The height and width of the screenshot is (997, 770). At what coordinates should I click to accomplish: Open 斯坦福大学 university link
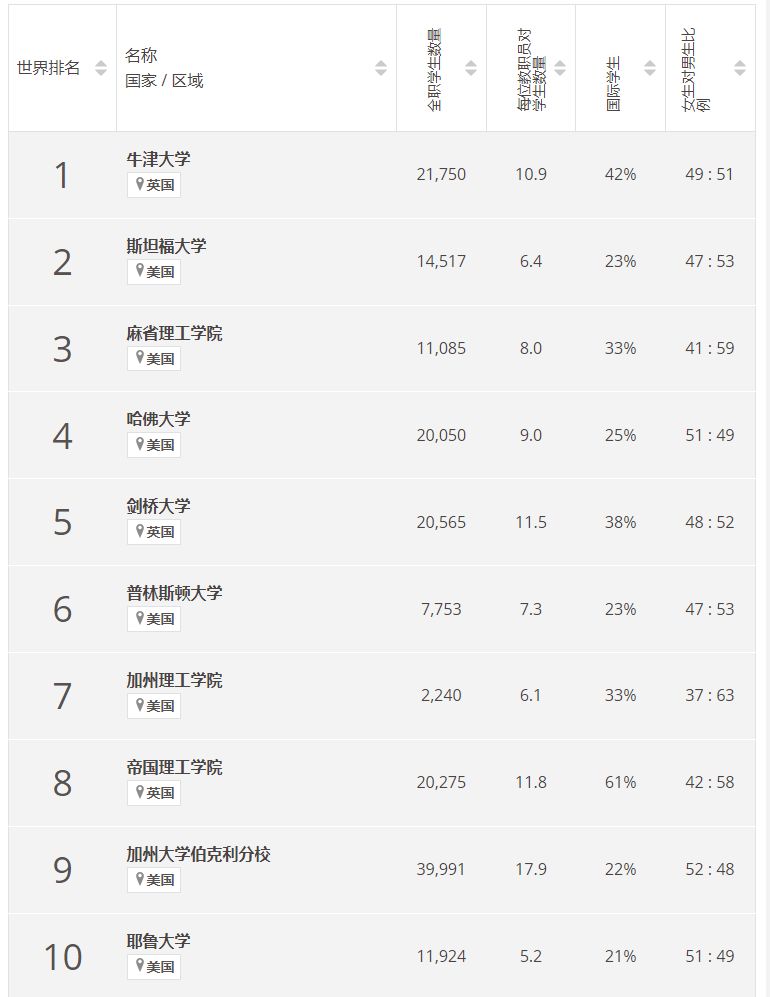point(167,246)
